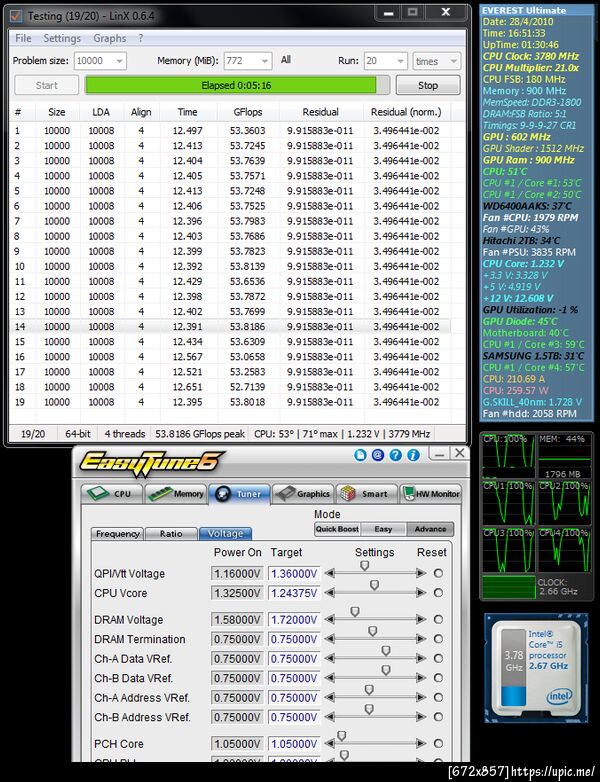Click the Smart tab in EasyTune6
The width and height of the screenshot is (600, 782).
click(367, 494)
